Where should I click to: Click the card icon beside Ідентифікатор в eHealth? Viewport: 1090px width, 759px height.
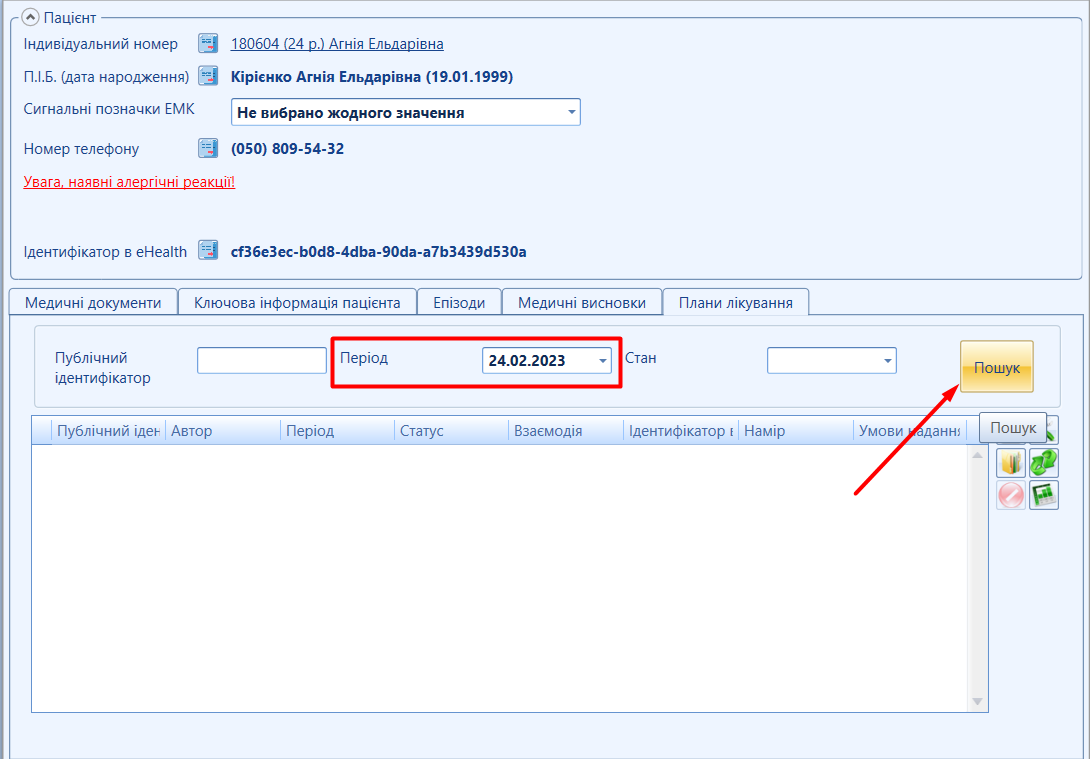[208, 251]
